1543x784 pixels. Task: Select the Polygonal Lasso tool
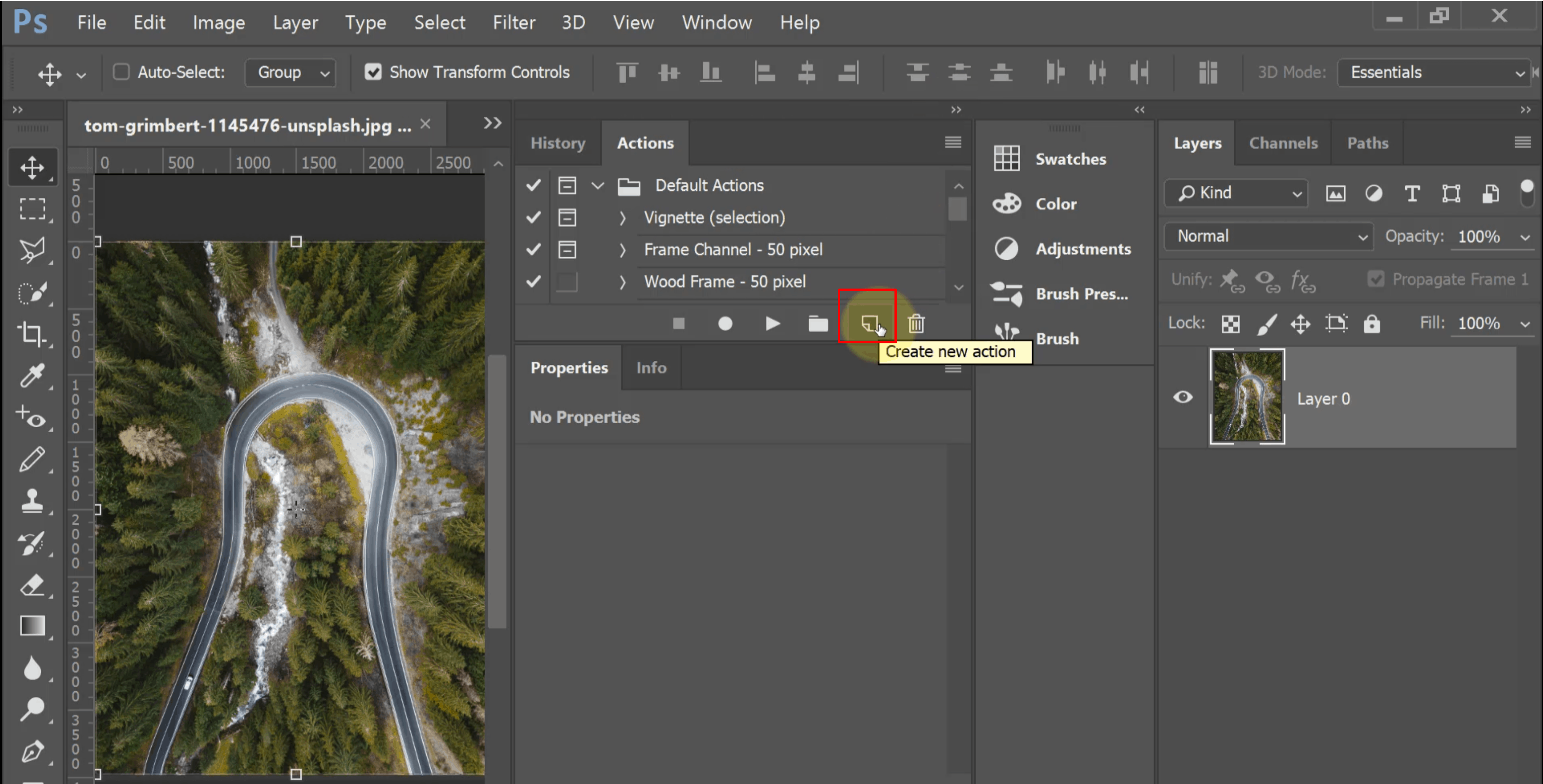32,251
